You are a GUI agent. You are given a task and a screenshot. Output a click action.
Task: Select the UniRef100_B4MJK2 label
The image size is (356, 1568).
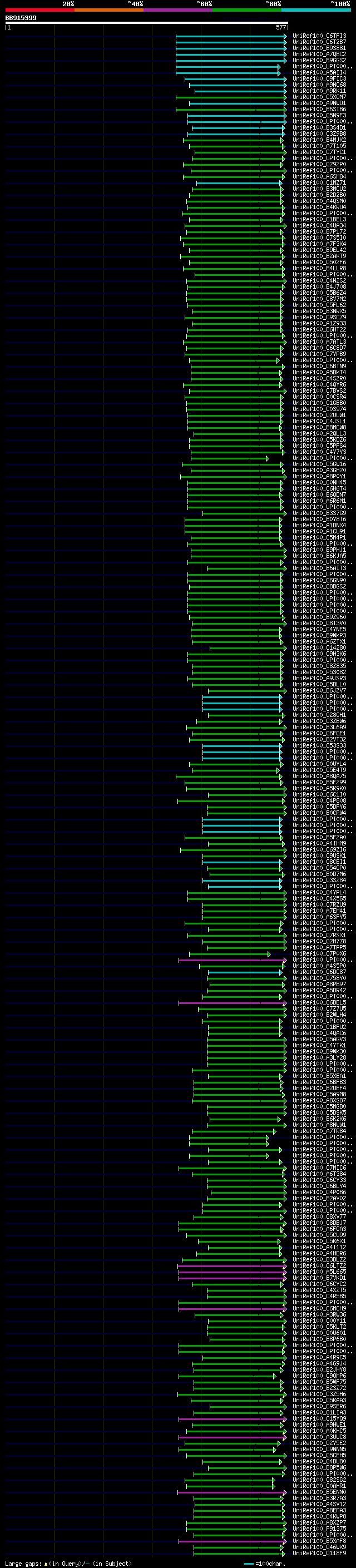point(319,140)
